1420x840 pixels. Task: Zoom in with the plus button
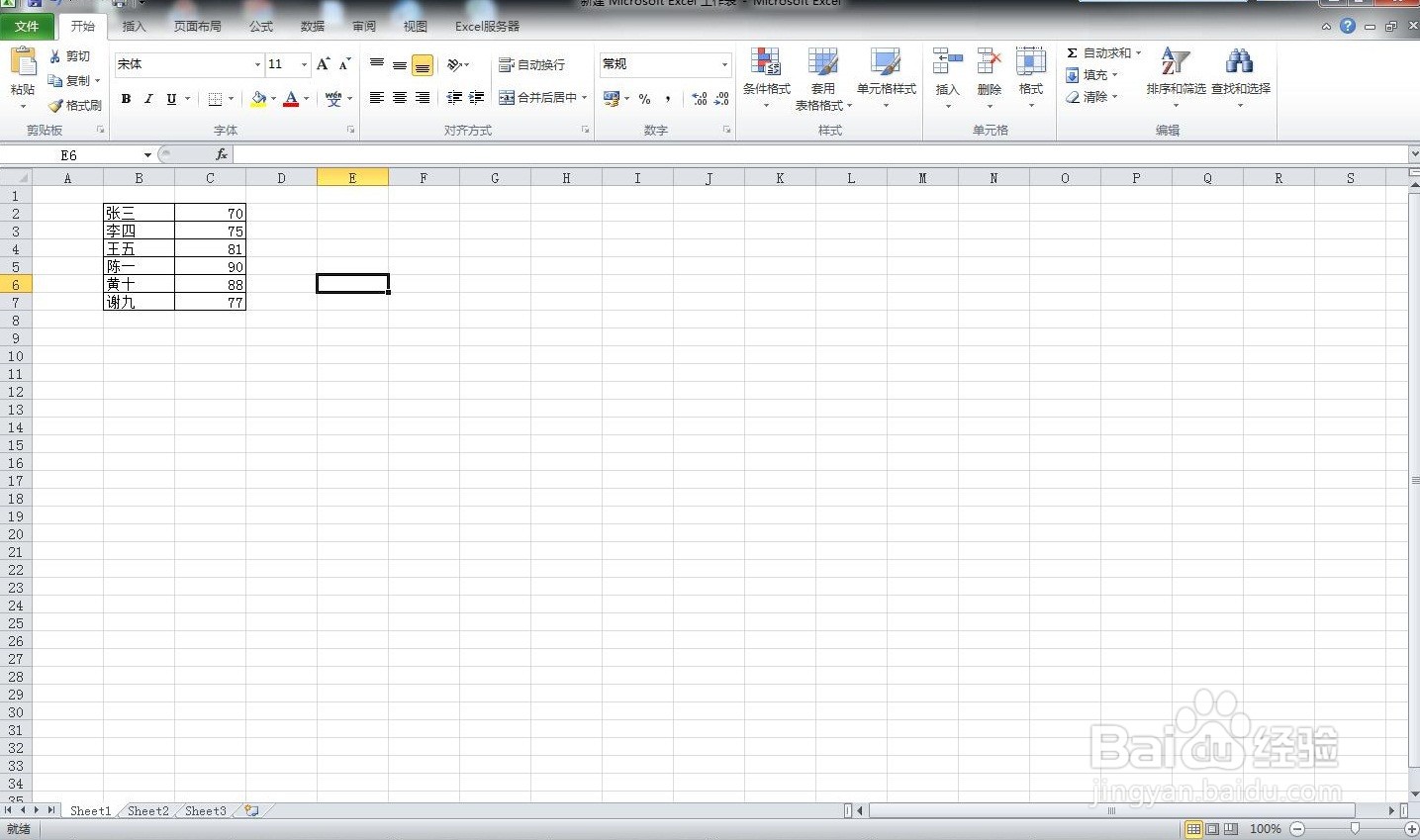[1411, 829]
